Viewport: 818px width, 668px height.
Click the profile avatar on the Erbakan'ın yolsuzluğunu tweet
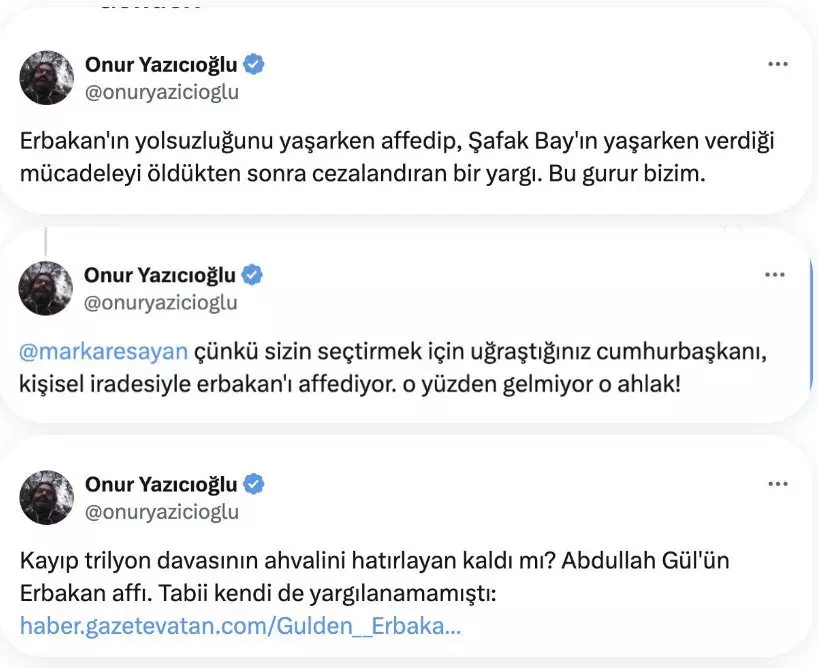[x=47, y=78]
